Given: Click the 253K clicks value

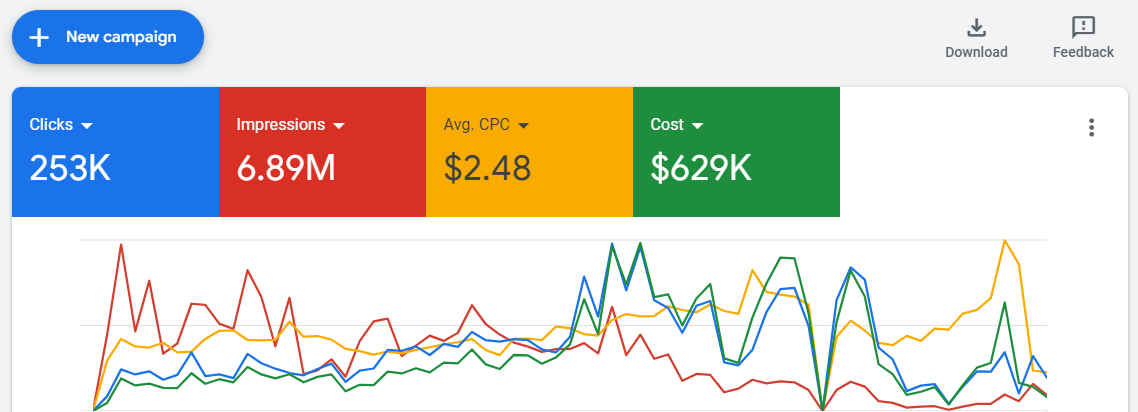Looking at the screenshot, I should pos(70,168).
